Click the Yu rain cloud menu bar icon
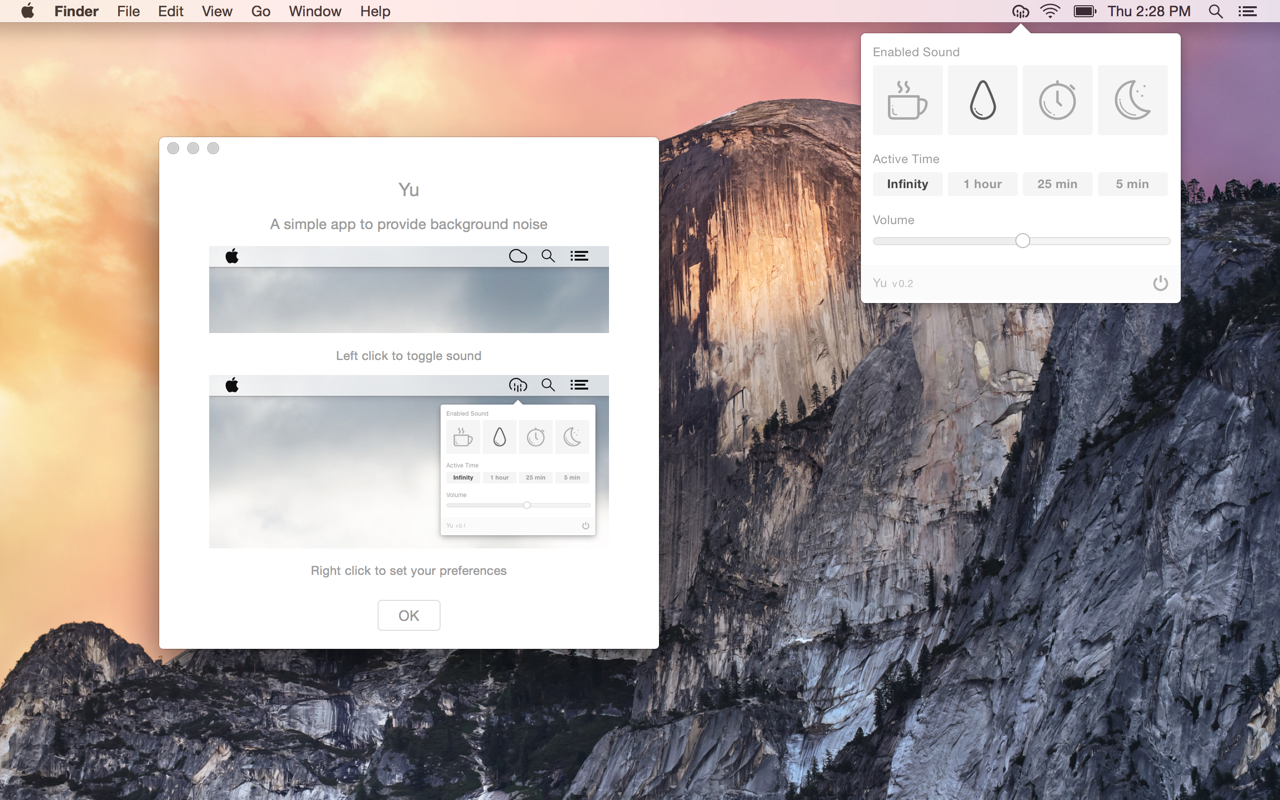This screenshot has height=800, width=1280. [x=1020, y=12]
